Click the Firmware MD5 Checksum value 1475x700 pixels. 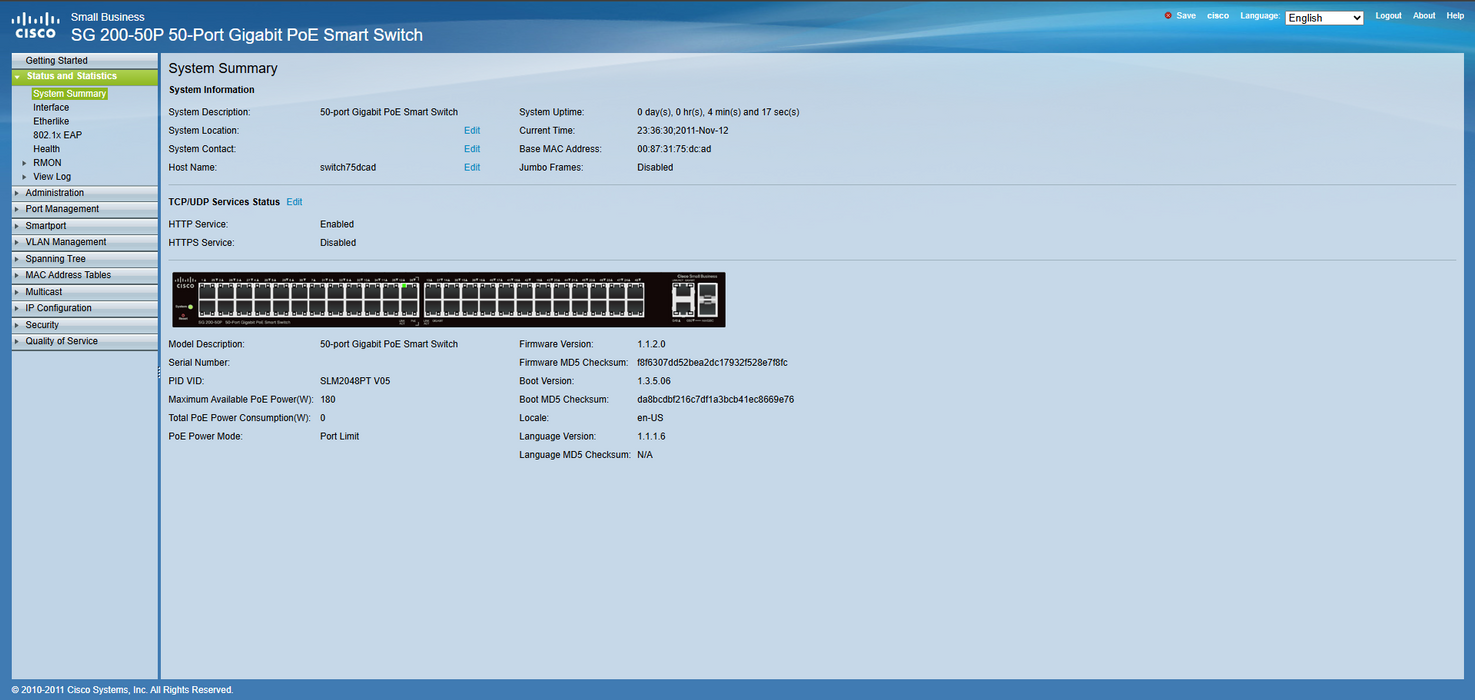coord(712,363)
